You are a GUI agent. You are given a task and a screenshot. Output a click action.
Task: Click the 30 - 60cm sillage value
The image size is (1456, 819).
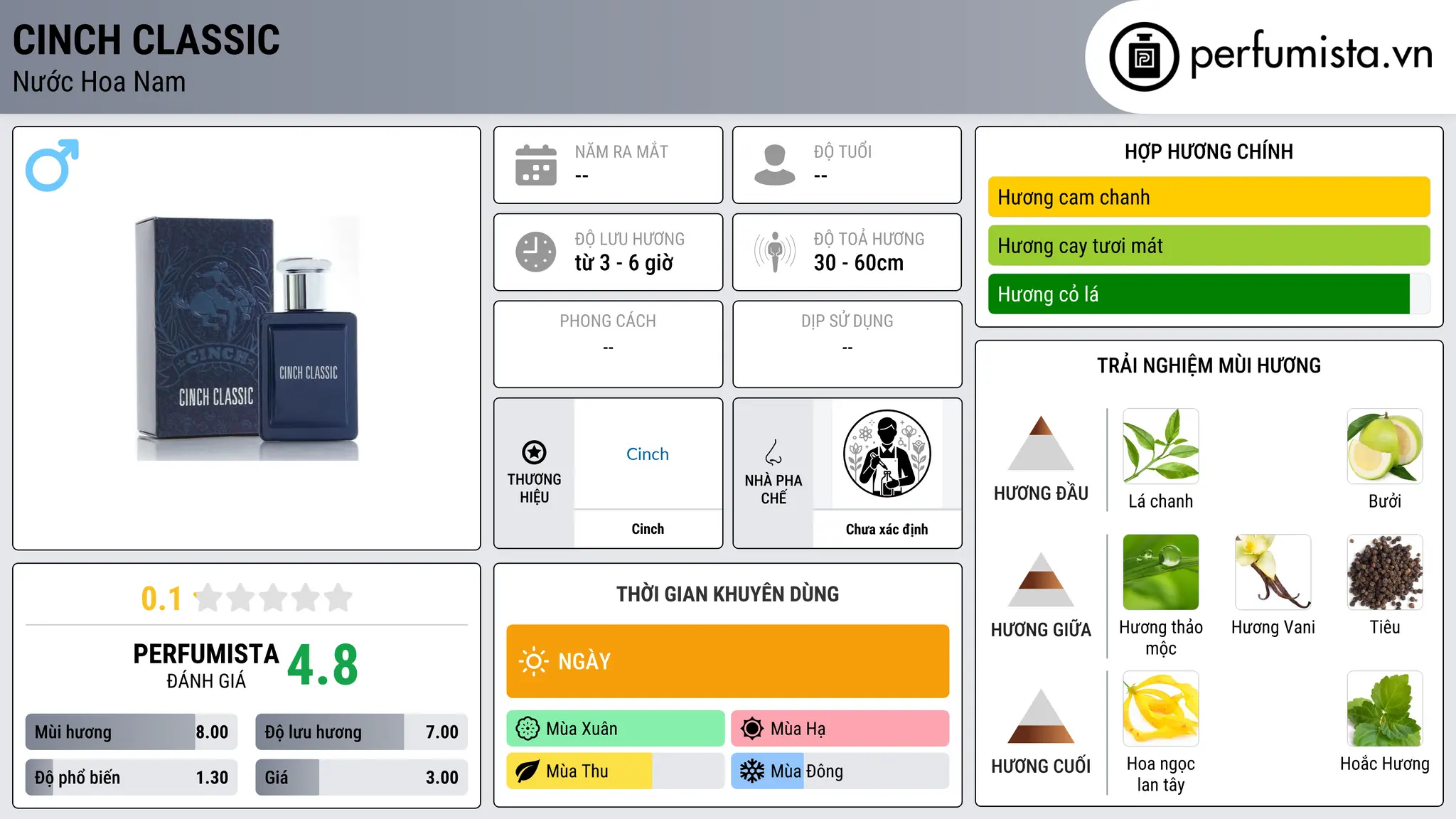tap(859, 263)
